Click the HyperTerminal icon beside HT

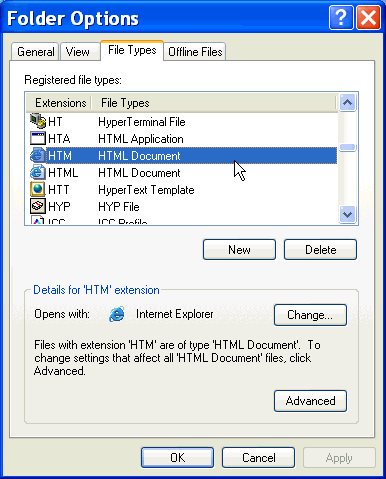pyautogui.click(x=38, y=121)
